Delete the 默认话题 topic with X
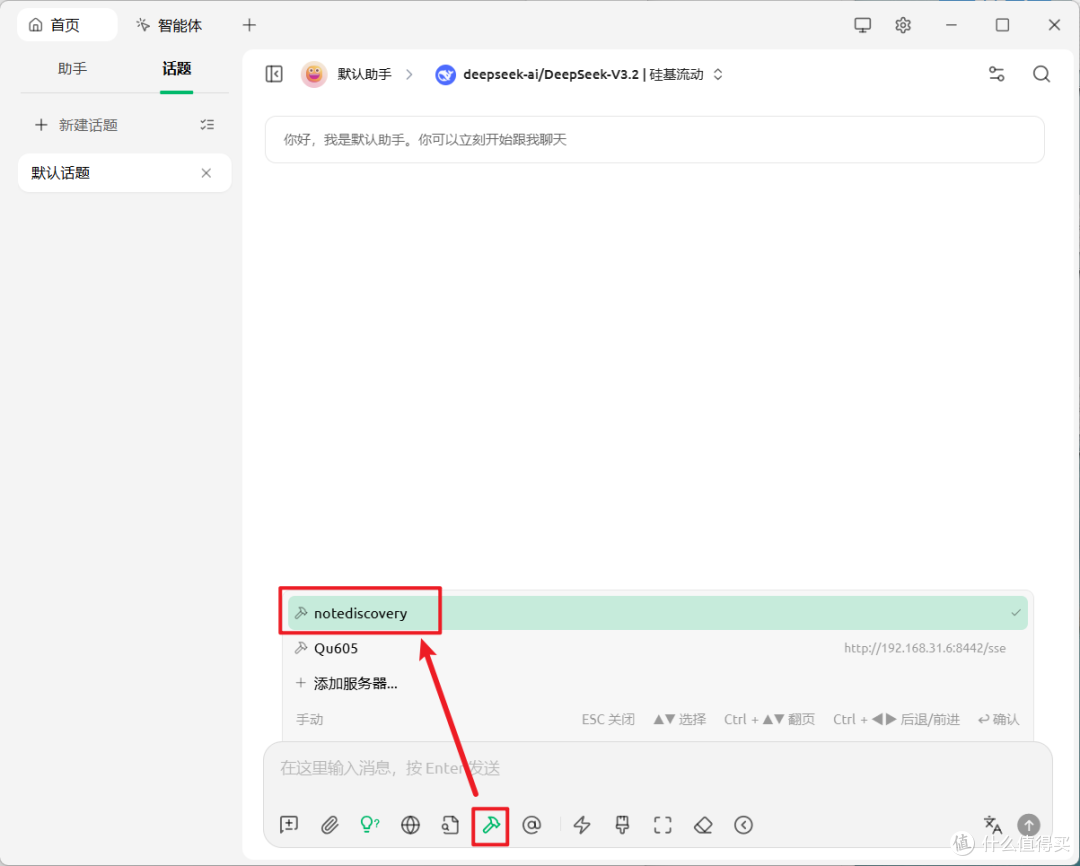 206,173
